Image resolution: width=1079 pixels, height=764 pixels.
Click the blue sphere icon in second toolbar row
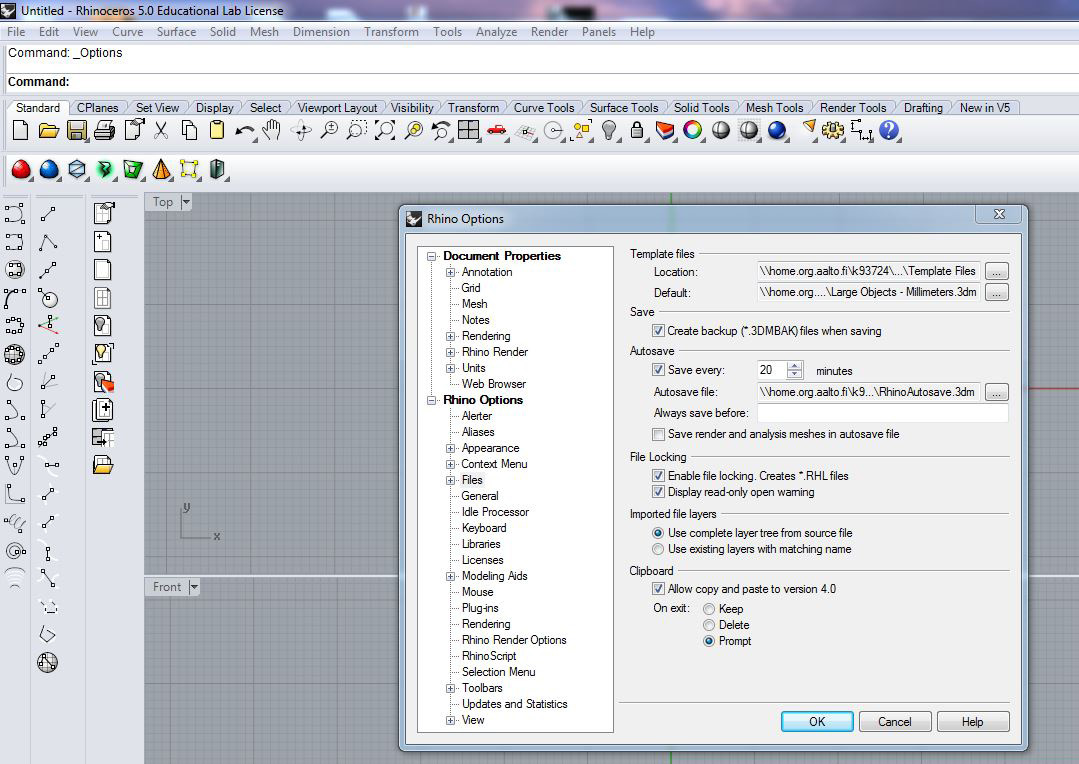click(x=49, y=169)
